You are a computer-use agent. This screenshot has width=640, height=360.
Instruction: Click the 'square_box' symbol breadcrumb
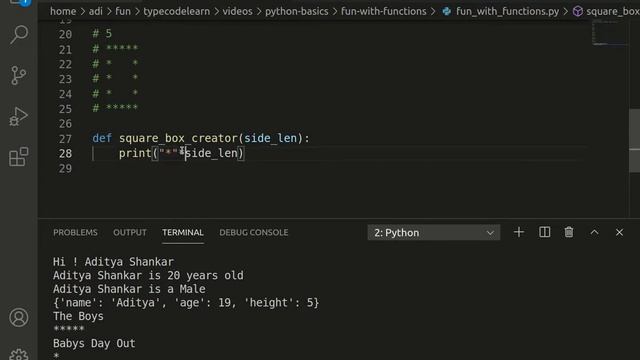click(x=613, y=11)
